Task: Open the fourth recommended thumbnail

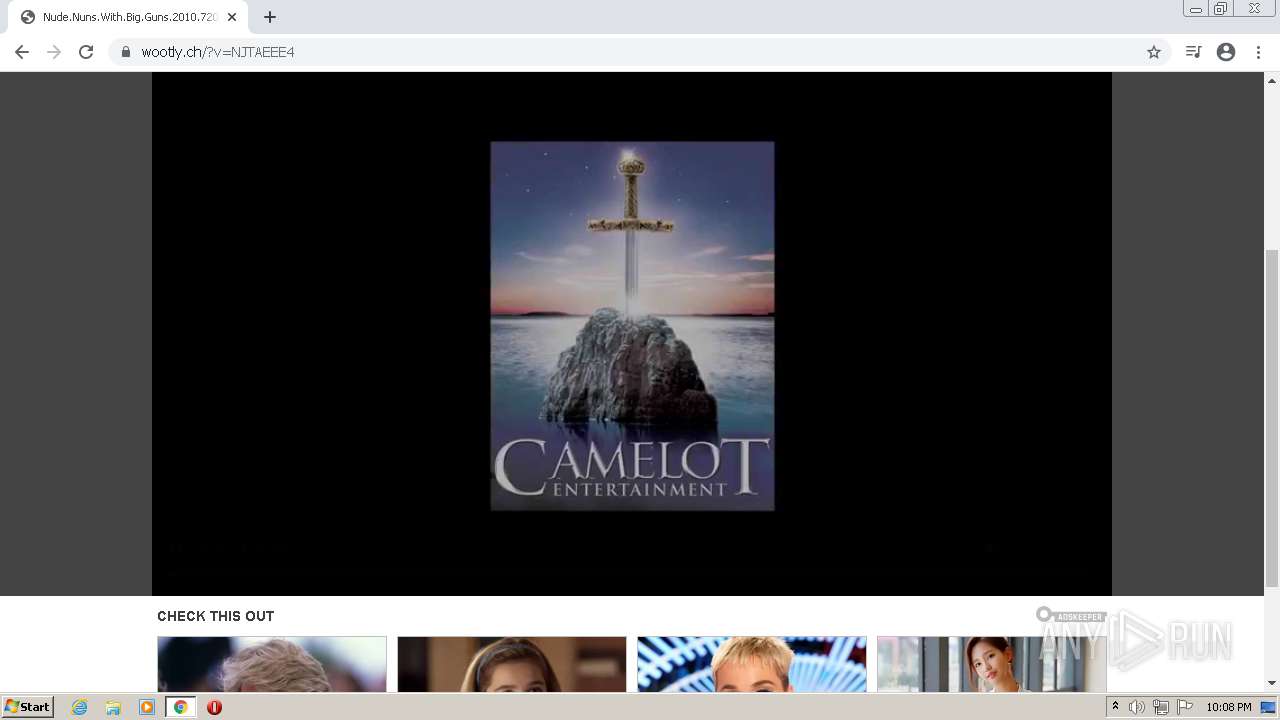Action: (992, 664)
